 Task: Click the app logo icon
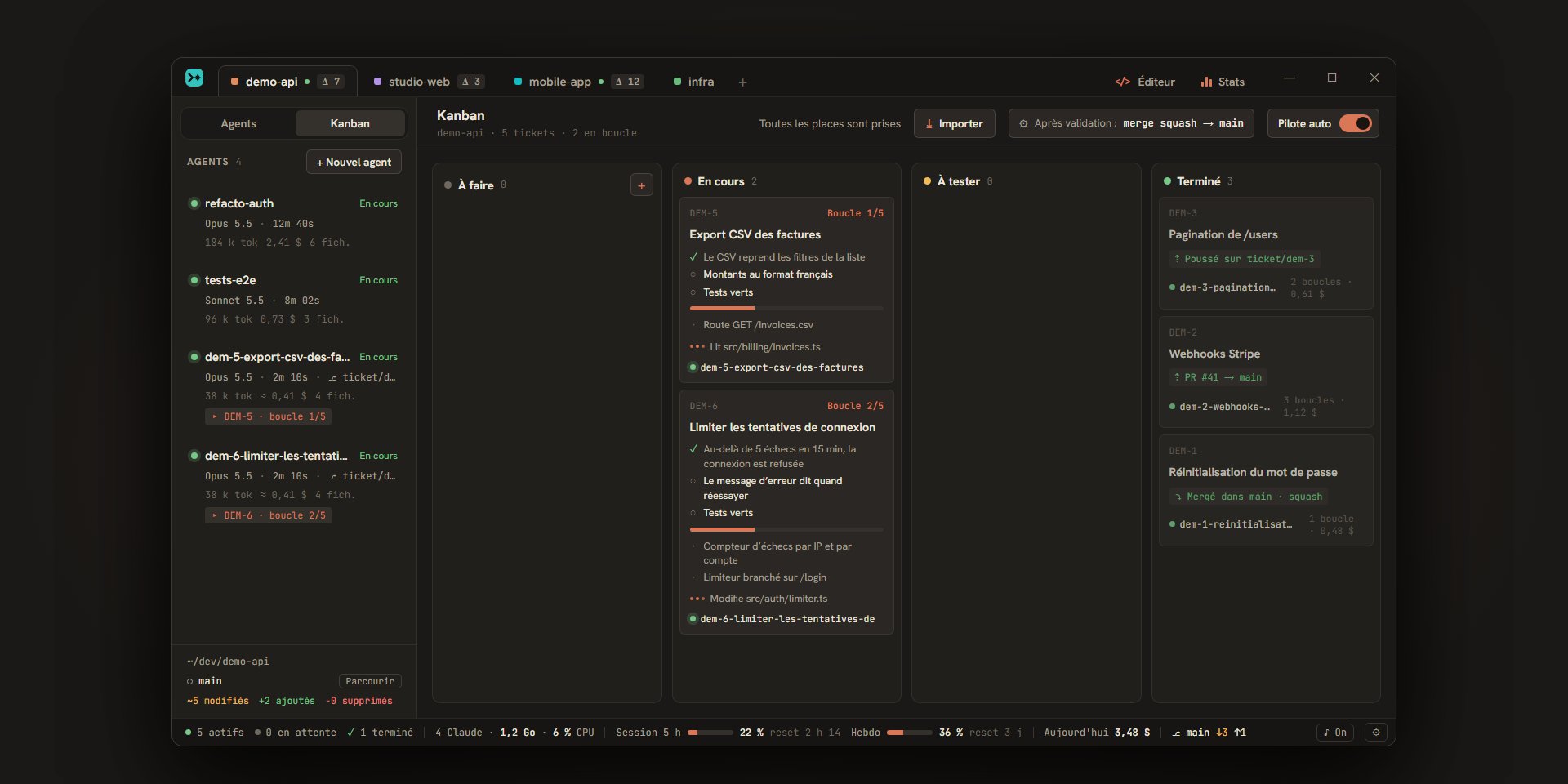click(194, 78)
